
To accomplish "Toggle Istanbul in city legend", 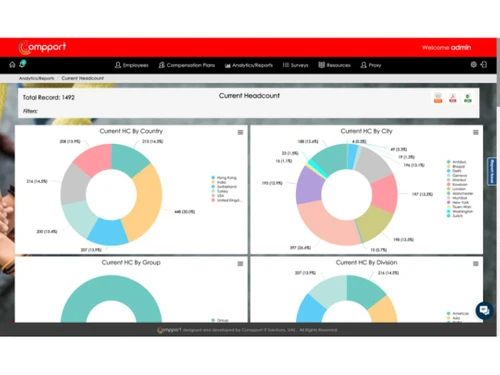I will (x=457, y=180).
